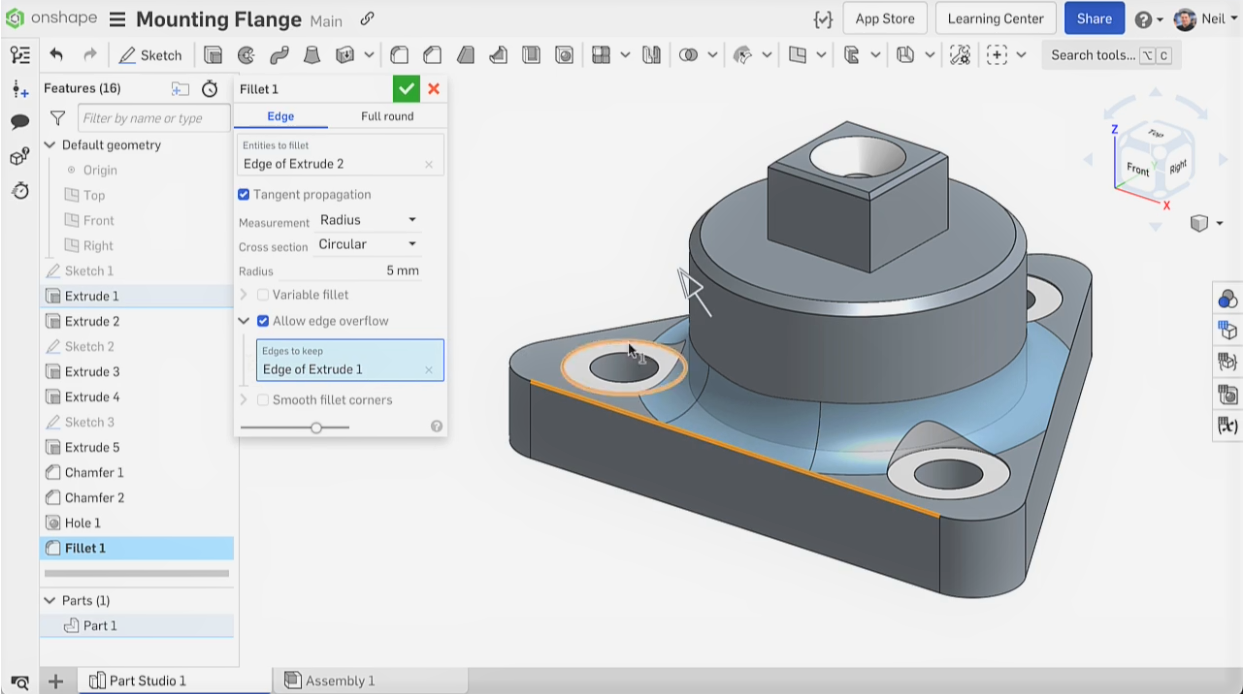Select the Revolve tool icon

tap(246, 55)
